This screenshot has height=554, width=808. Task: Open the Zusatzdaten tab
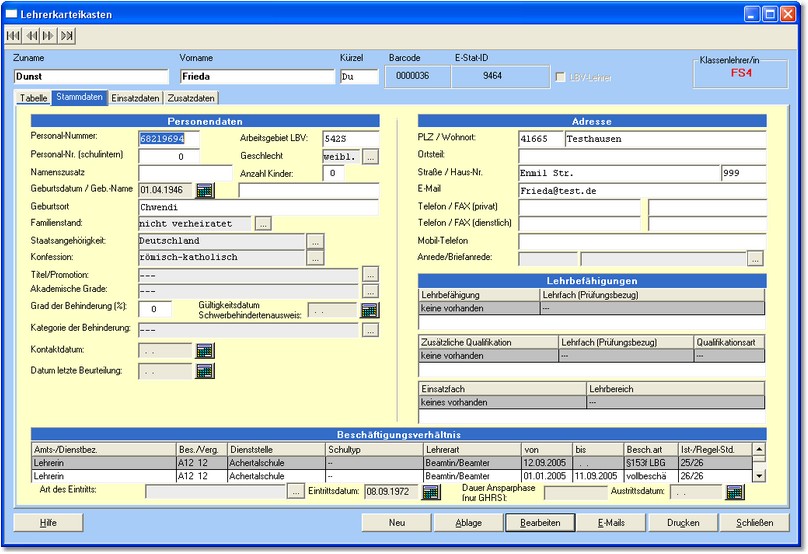tap(191, 98)
